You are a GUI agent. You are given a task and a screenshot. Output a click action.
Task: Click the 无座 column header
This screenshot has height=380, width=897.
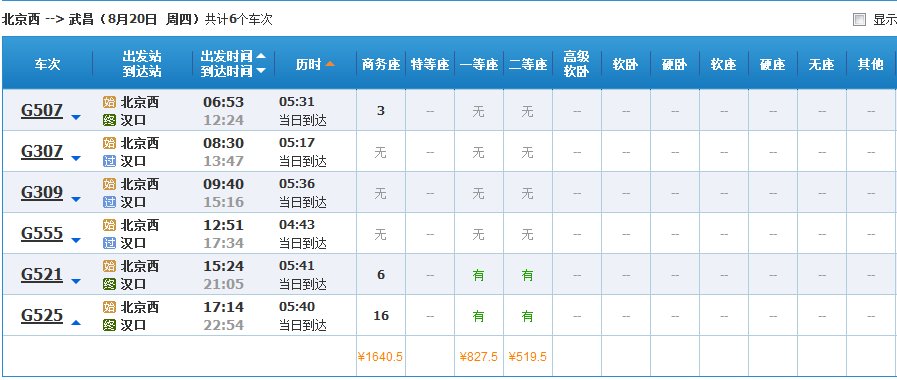click(x=821, y=65)
